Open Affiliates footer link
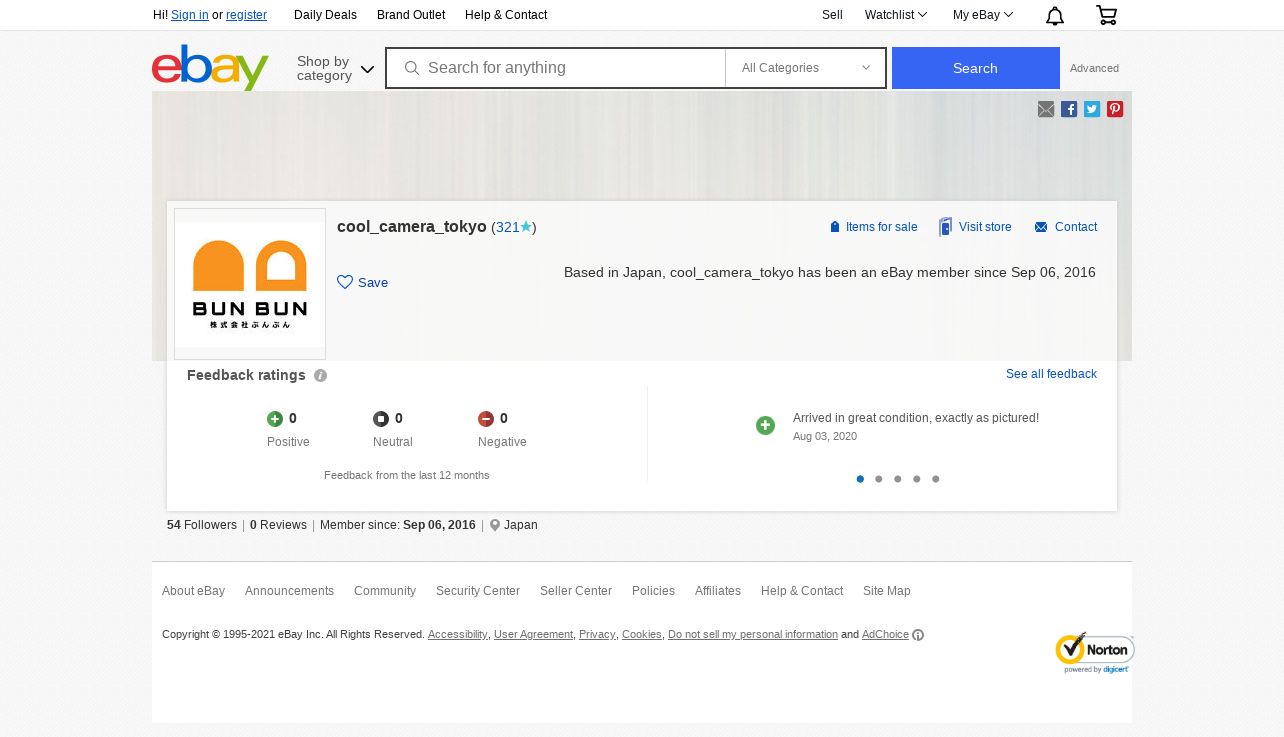The height and width of the screenshot is (737, 1284). 718,591
